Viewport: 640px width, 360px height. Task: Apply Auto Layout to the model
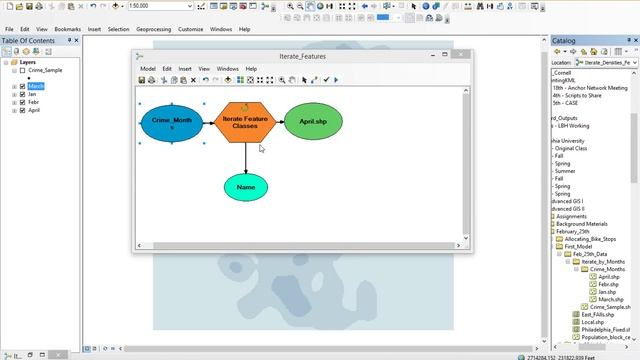pyautogui.click(x=240, y=80)
